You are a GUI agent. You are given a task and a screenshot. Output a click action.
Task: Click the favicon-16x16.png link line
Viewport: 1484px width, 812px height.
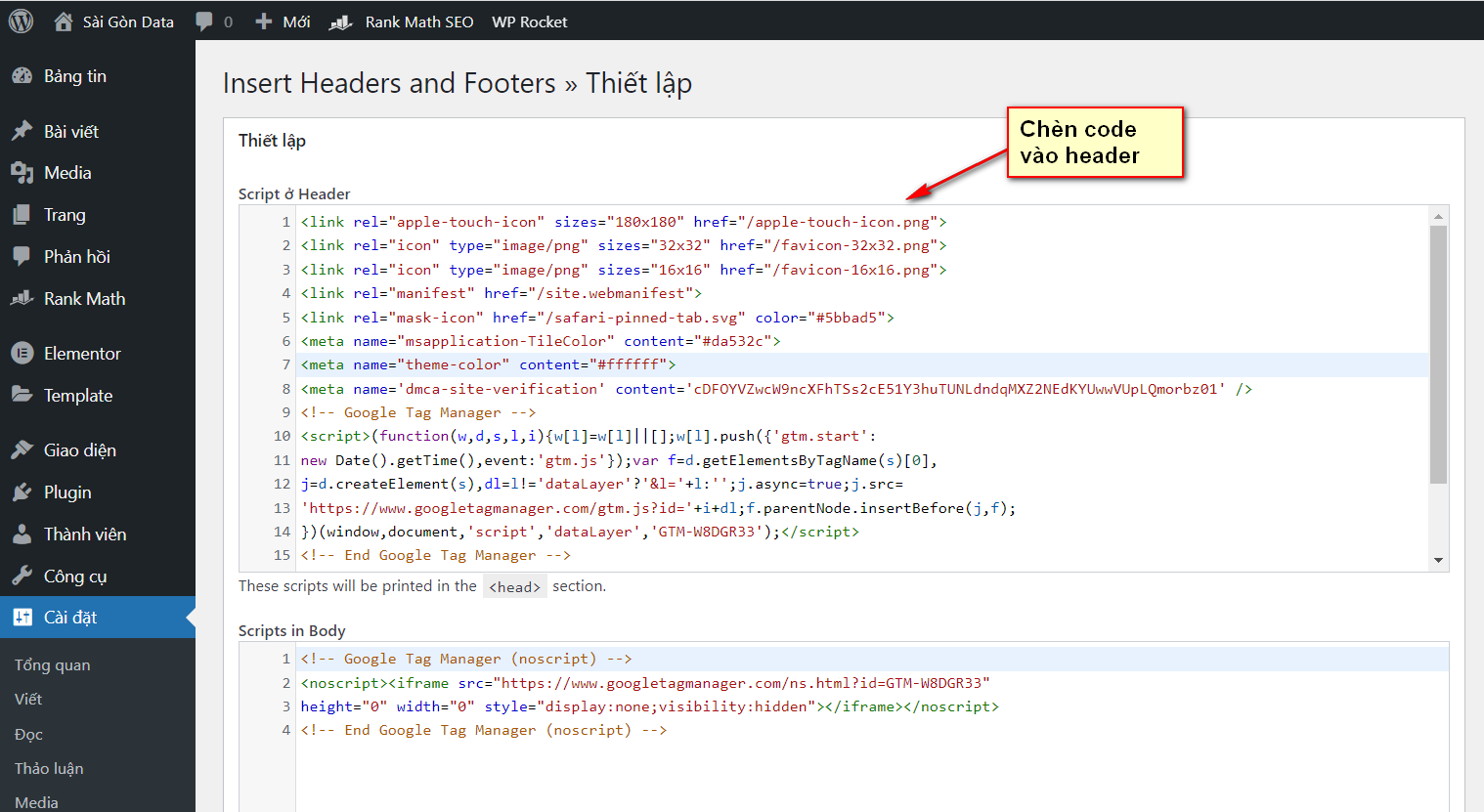click(624, 270)
